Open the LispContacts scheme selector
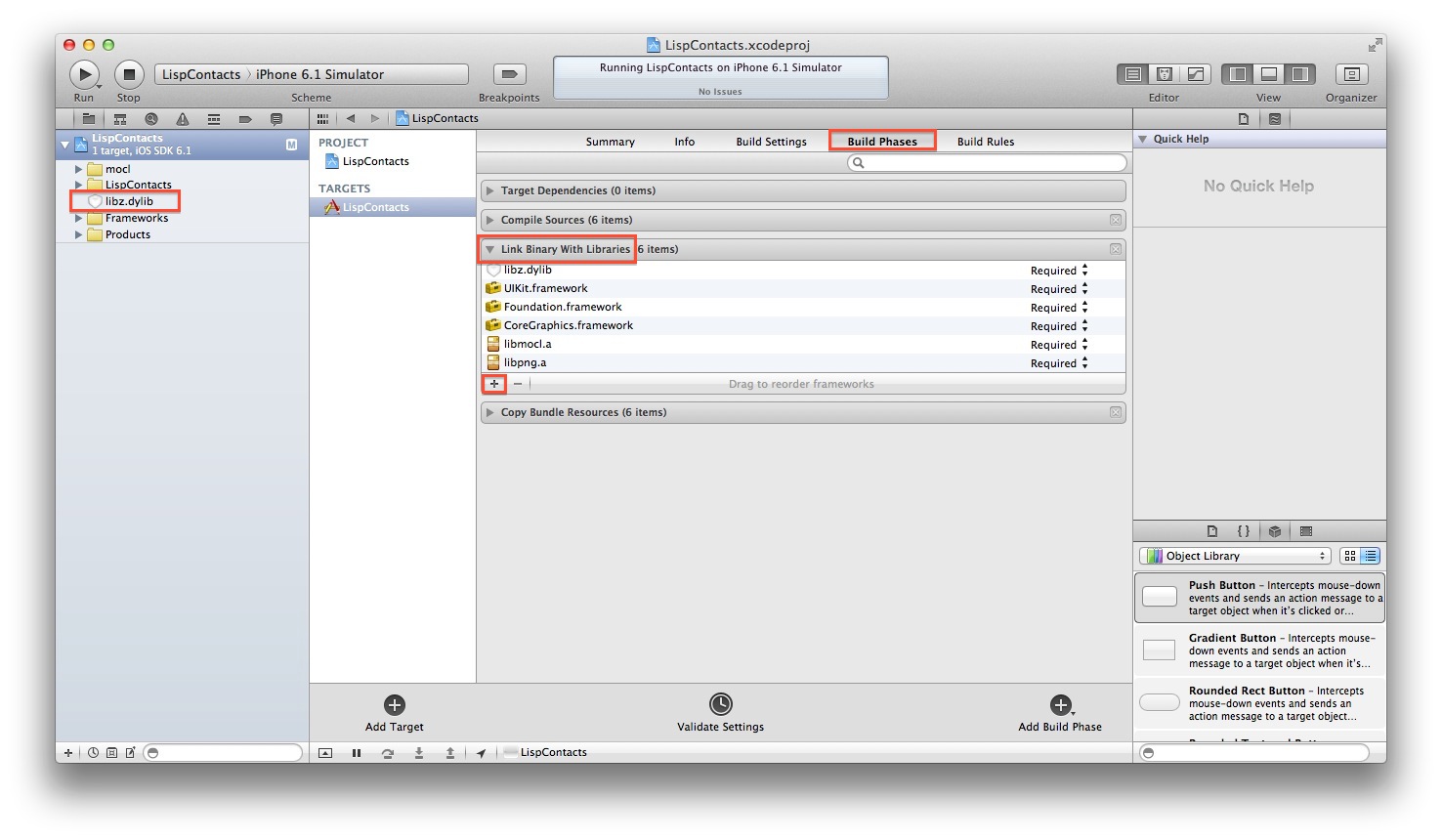 [201, 74]
